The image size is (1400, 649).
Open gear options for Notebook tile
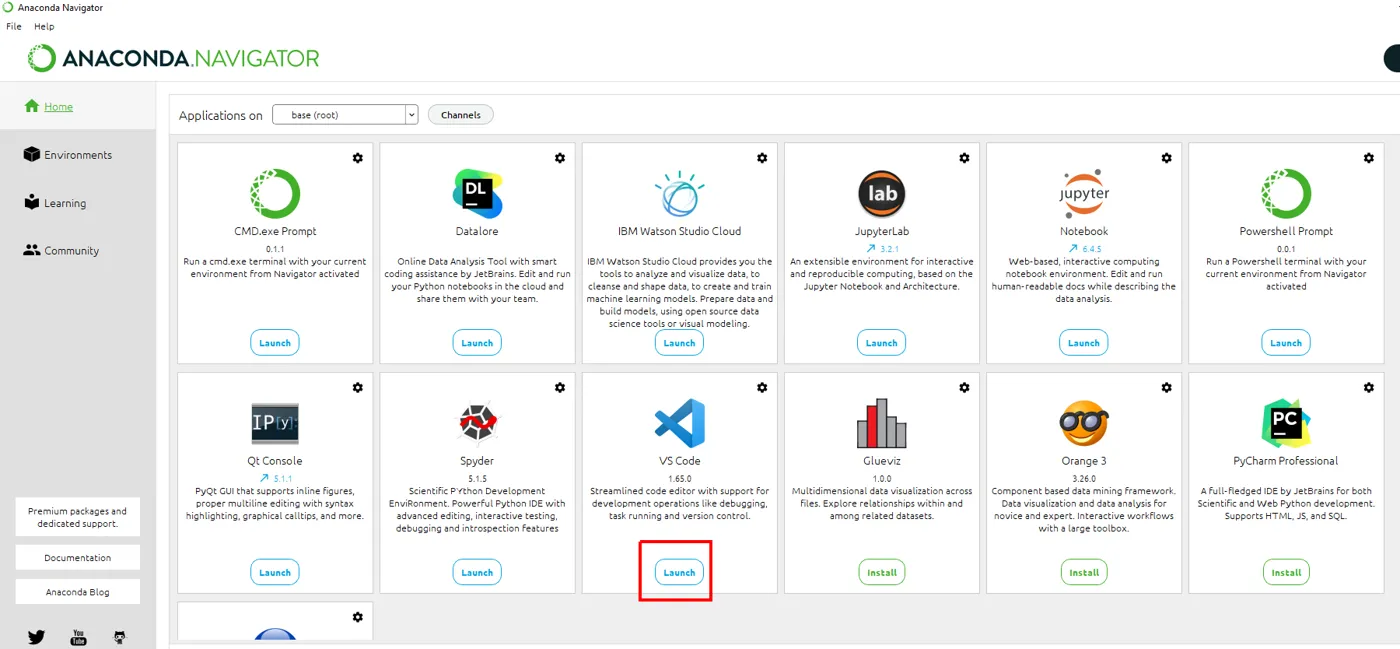point(1166,158)
